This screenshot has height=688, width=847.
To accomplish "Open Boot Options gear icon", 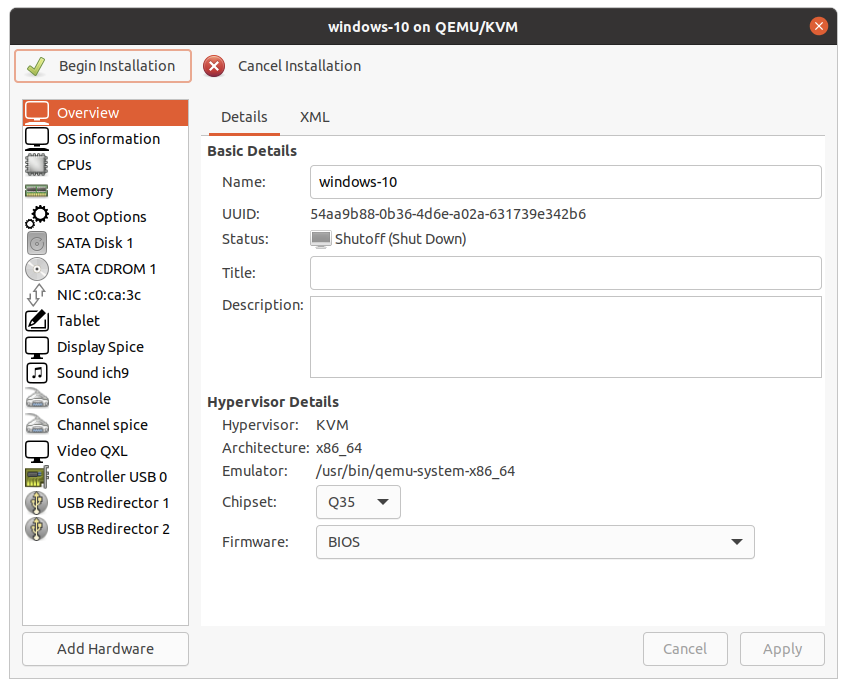I will coord(37,217).
